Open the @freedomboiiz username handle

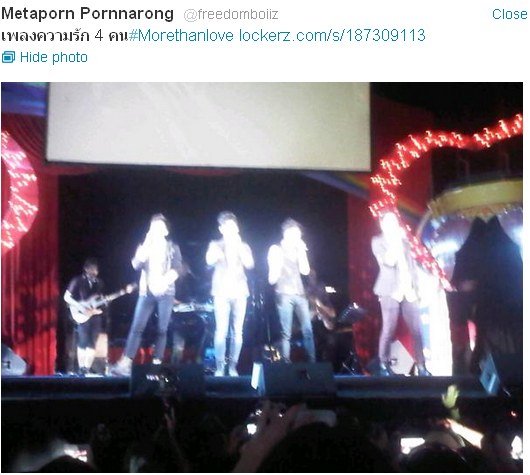click(231, 15)
